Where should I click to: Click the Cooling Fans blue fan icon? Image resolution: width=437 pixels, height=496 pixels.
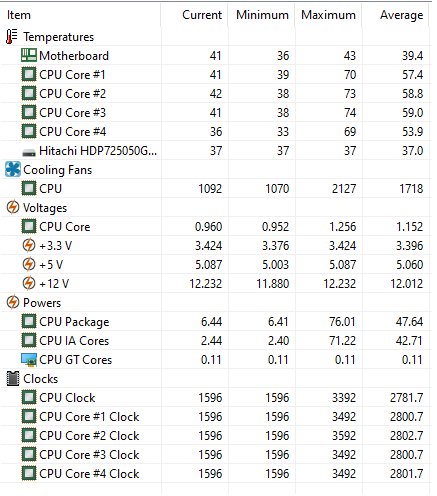pos(13,169)
